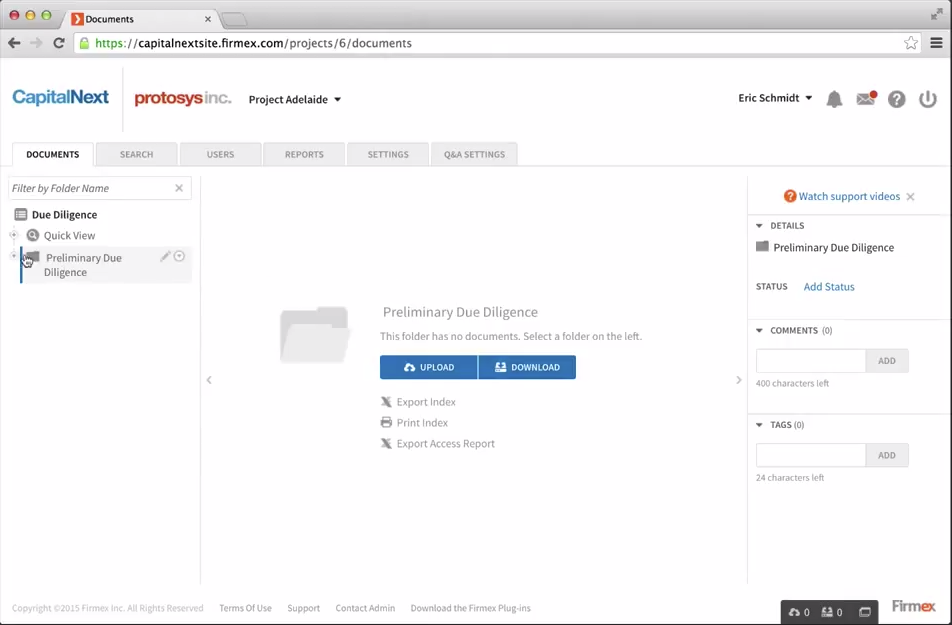This screenshot has height=625, width=952.
Task: Click the Terms Of Use footer link
Action: click(245, 608)
